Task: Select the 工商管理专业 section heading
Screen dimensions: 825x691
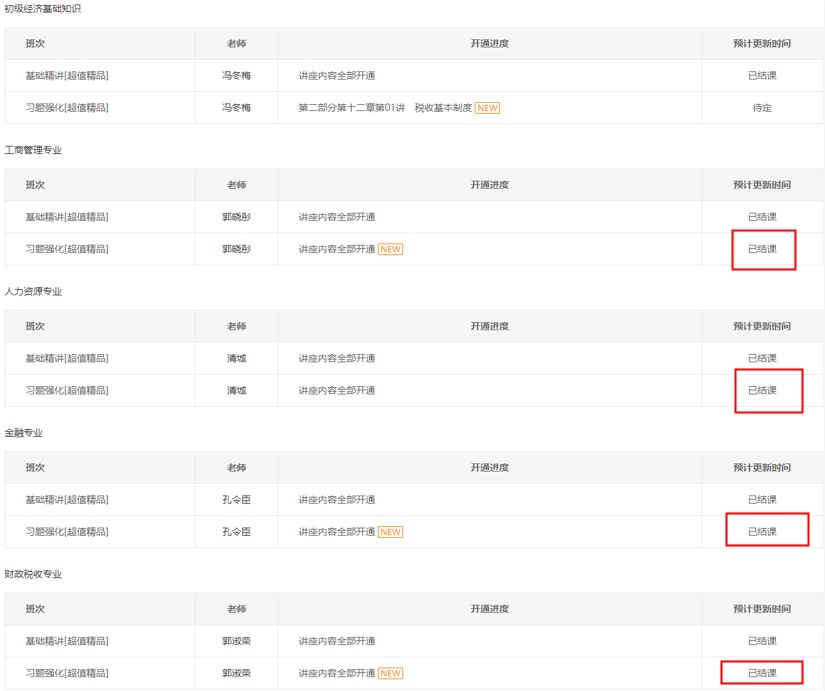Action: (x=33, y=150)
